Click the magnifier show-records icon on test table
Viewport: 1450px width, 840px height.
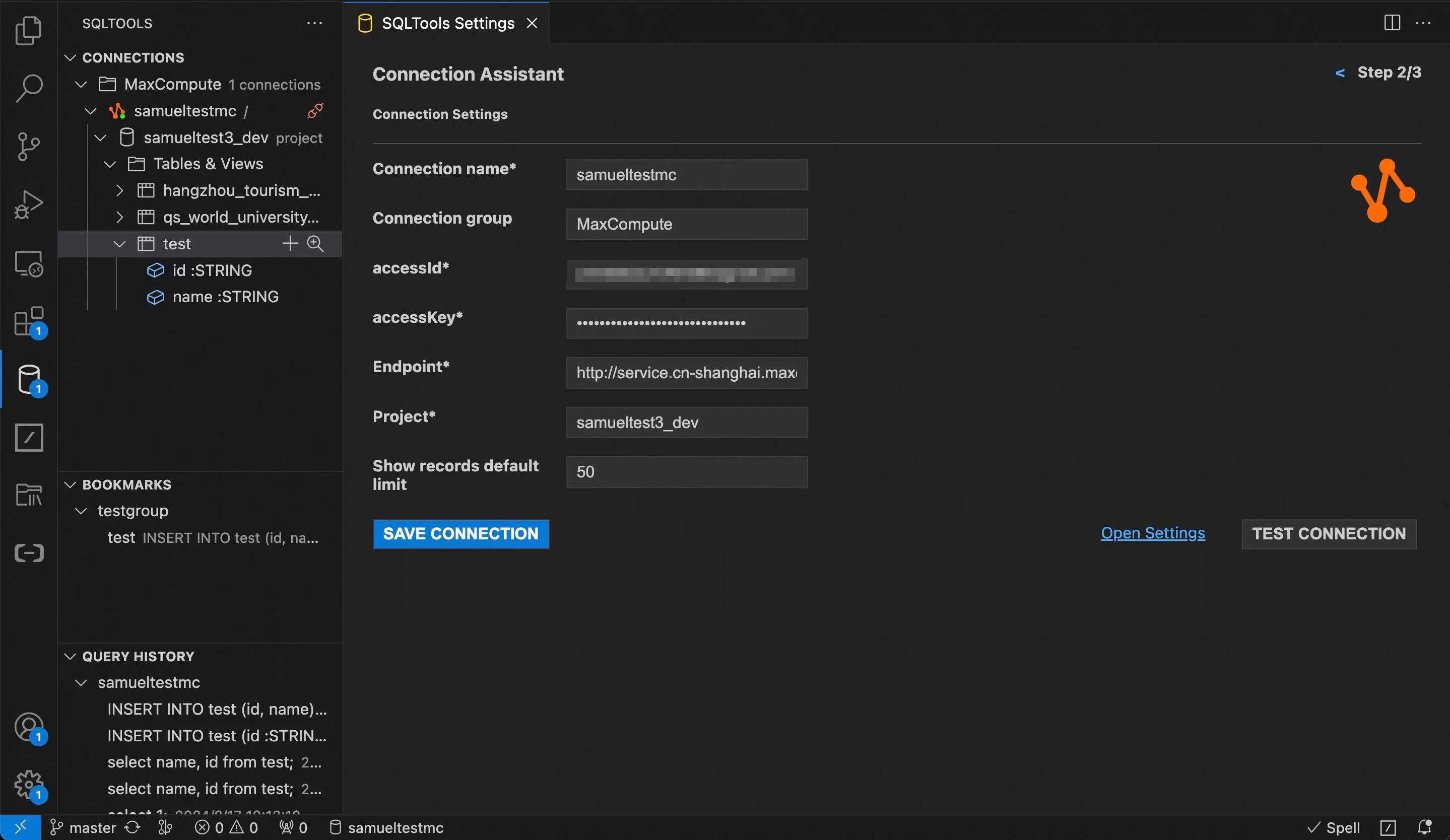tap(315, 244)
